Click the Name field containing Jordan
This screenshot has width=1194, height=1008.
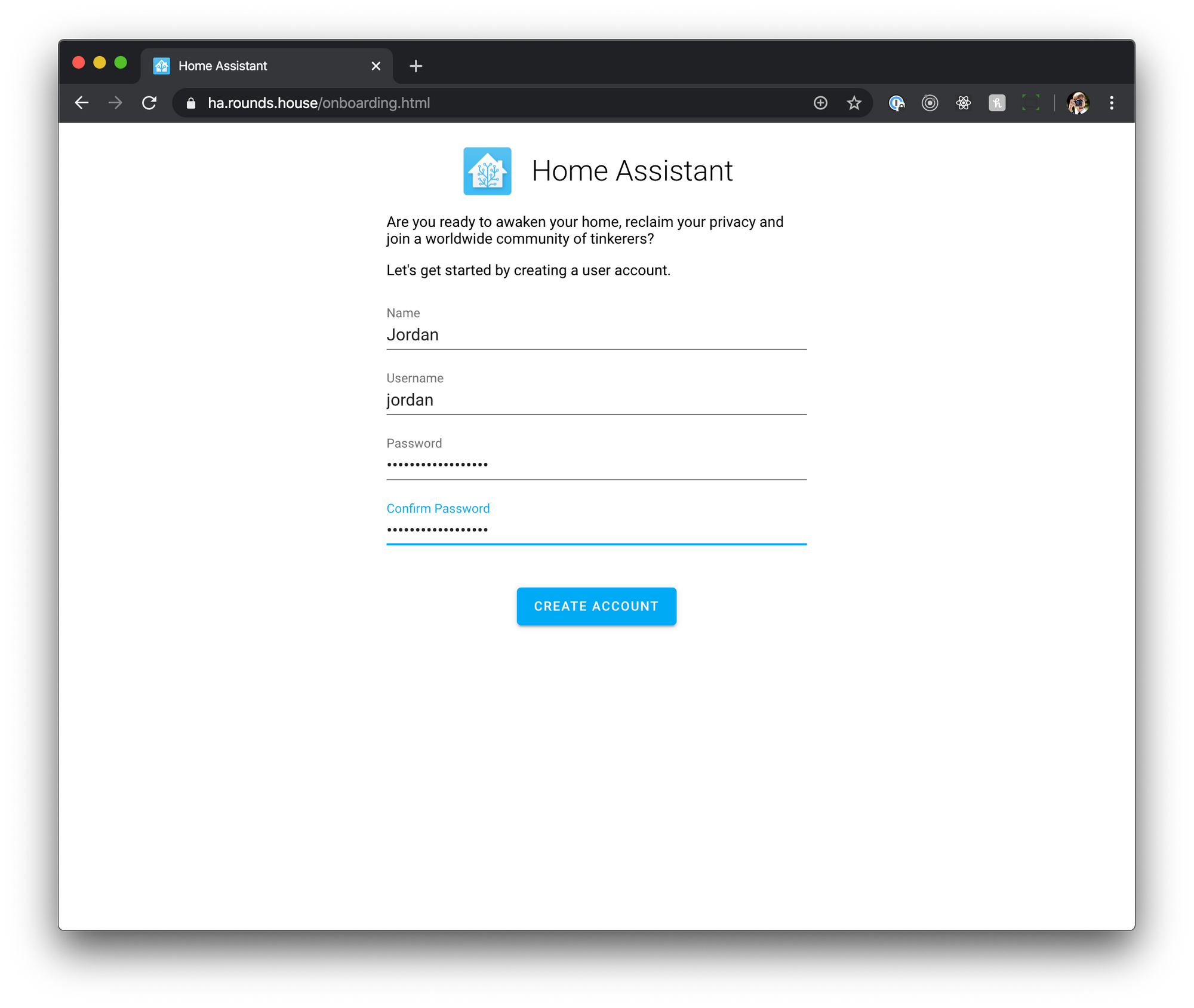(596, 335)
